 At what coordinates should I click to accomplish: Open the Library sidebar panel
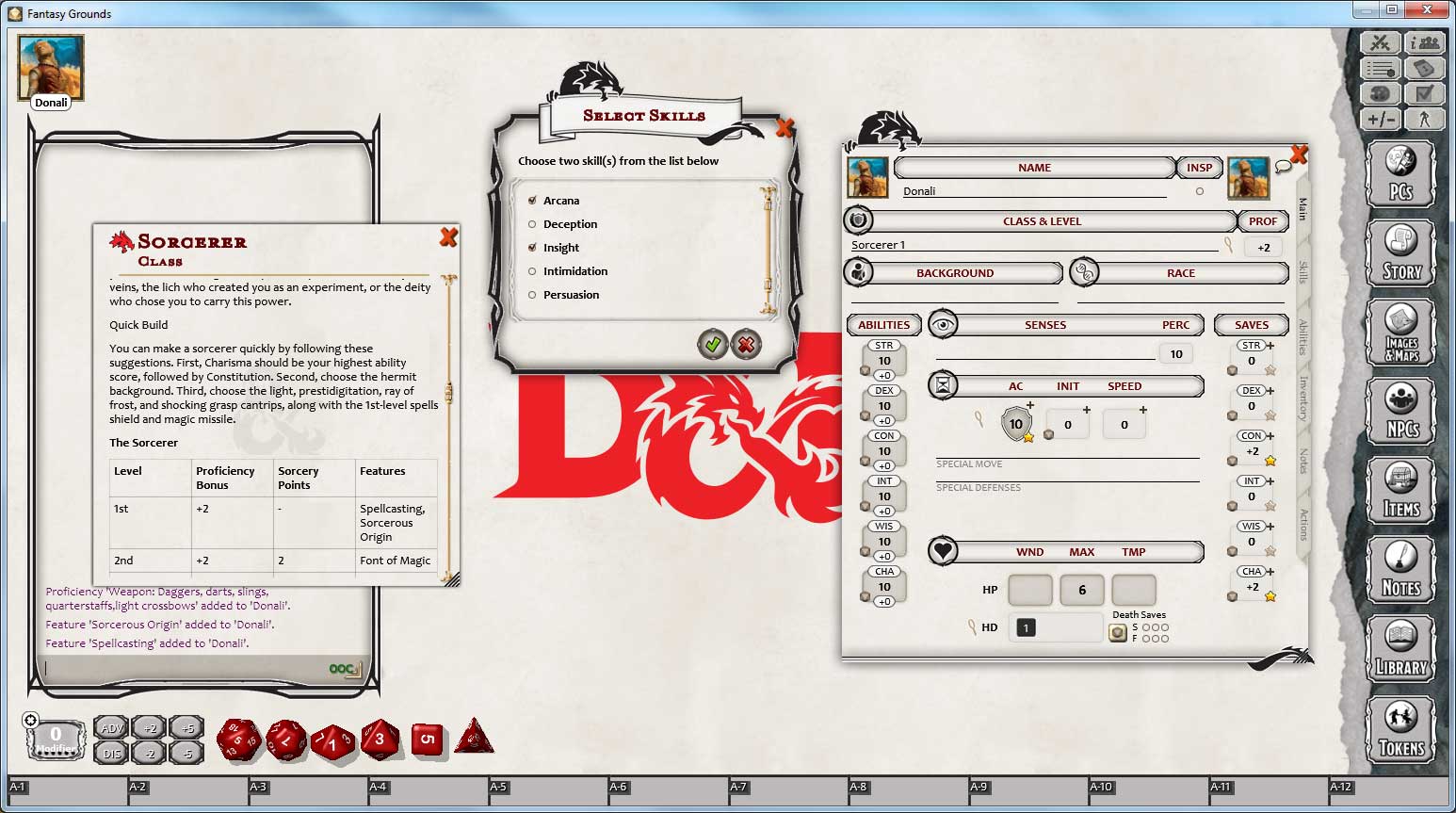coord(1401,648)
